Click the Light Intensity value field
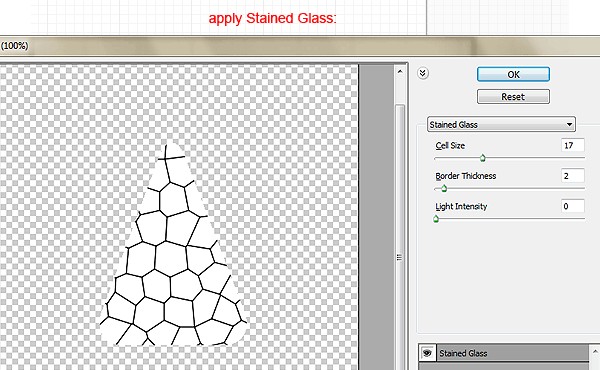This screenshot has height=370, width=600. [573, 206]
